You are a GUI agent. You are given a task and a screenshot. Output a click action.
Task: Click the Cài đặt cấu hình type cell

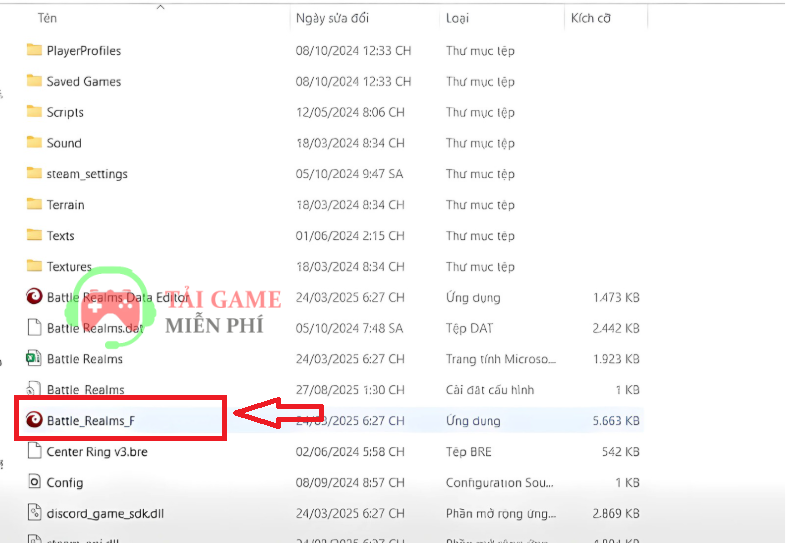490,390
